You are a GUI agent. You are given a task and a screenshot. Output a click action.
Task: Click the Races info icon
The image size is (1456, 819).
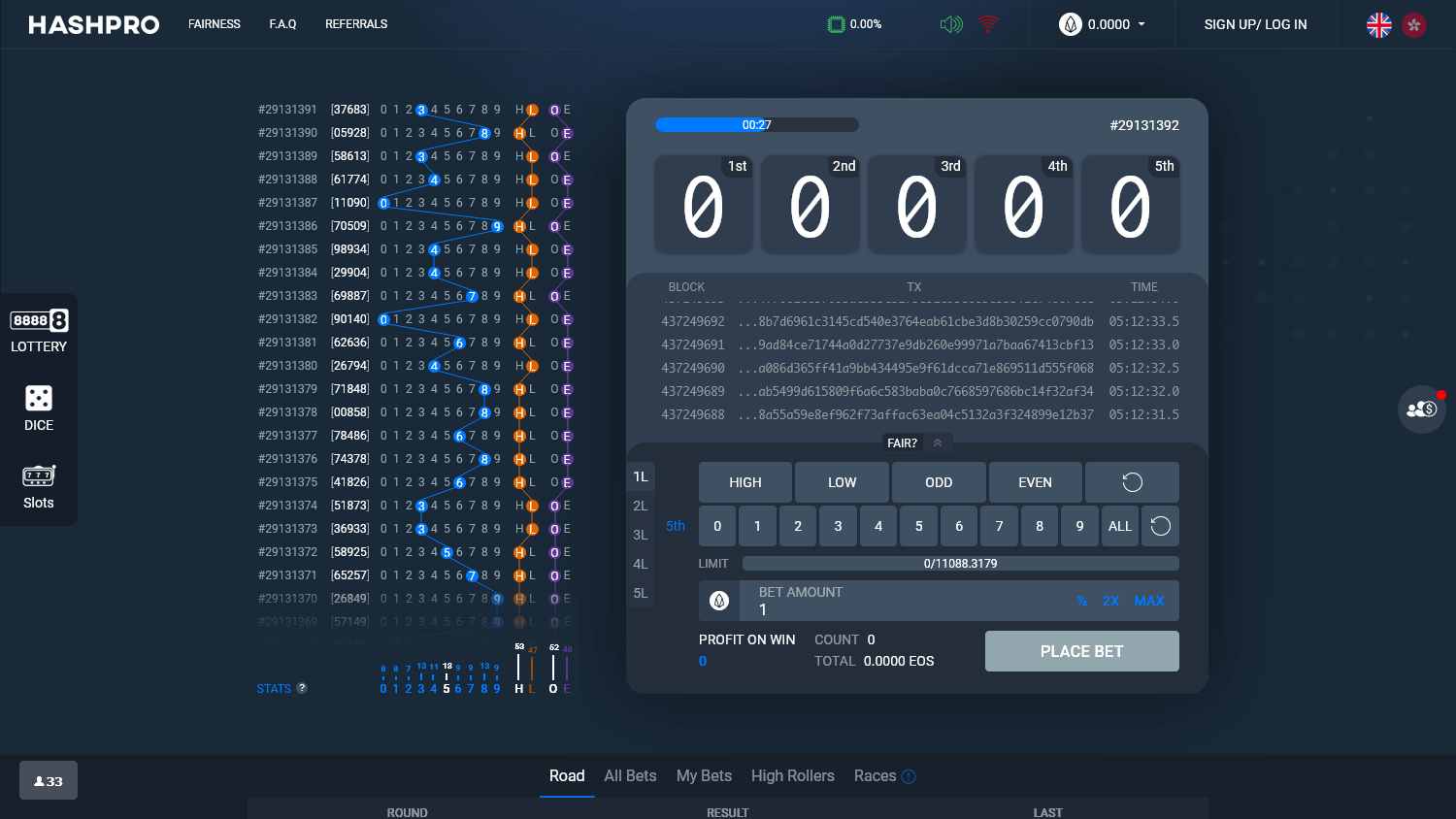909,776
